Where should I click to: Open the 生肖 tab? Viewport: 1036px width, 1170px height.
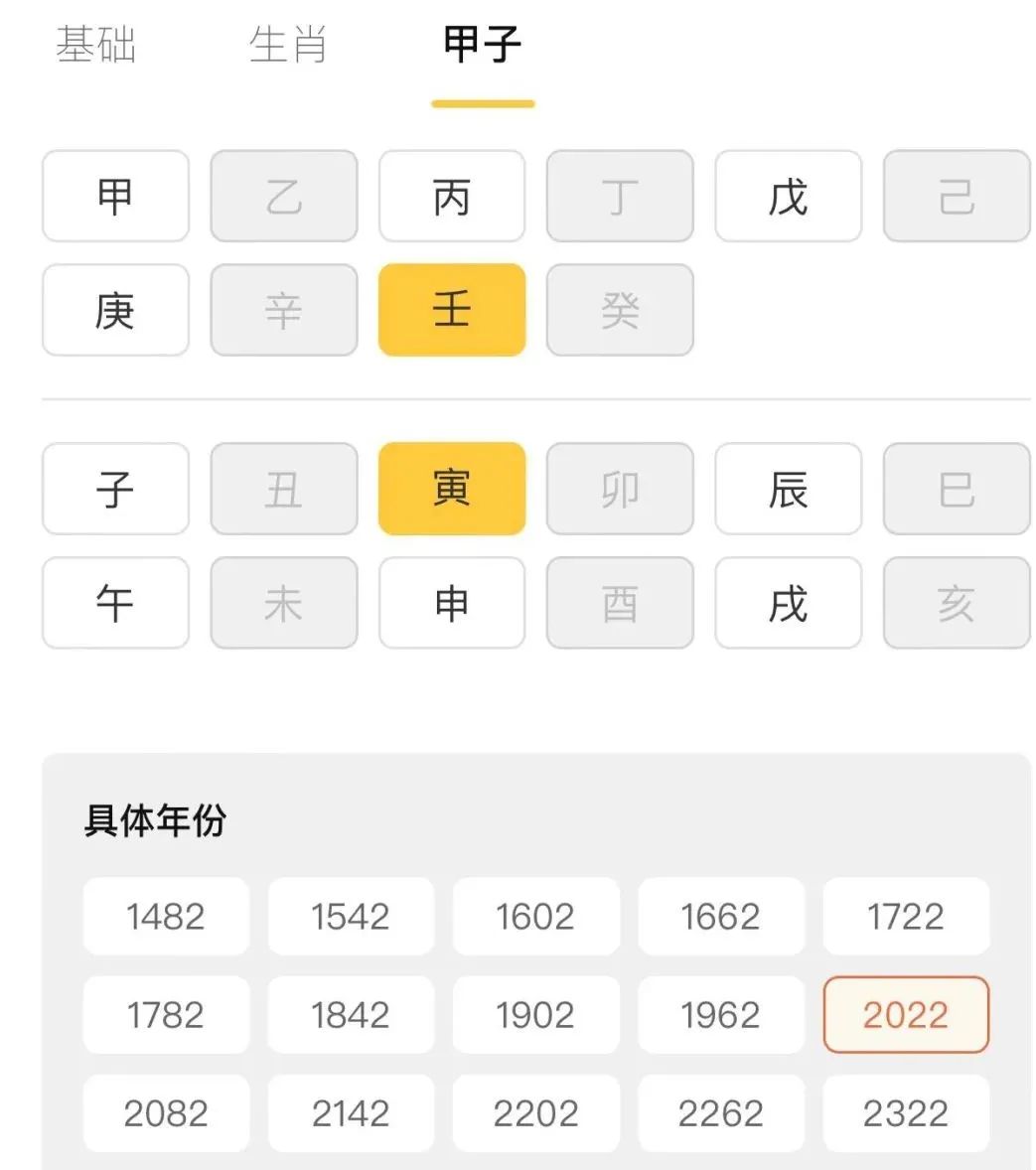coord(288,46)
